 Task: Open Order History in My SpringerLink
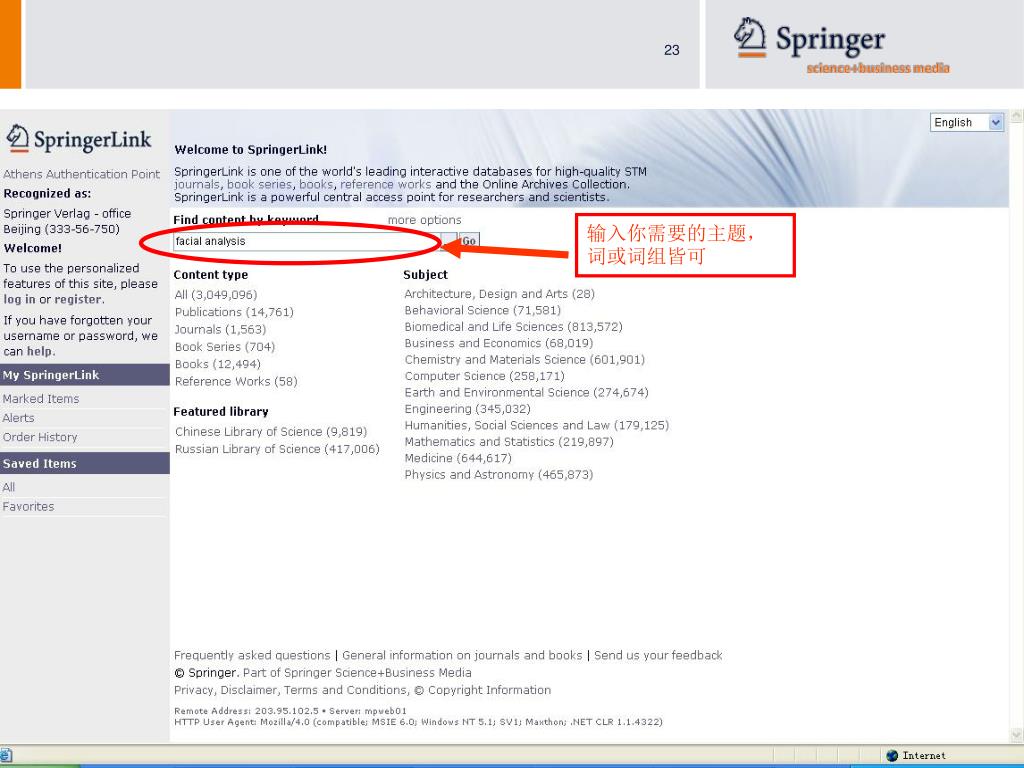(x=40, y=438)
